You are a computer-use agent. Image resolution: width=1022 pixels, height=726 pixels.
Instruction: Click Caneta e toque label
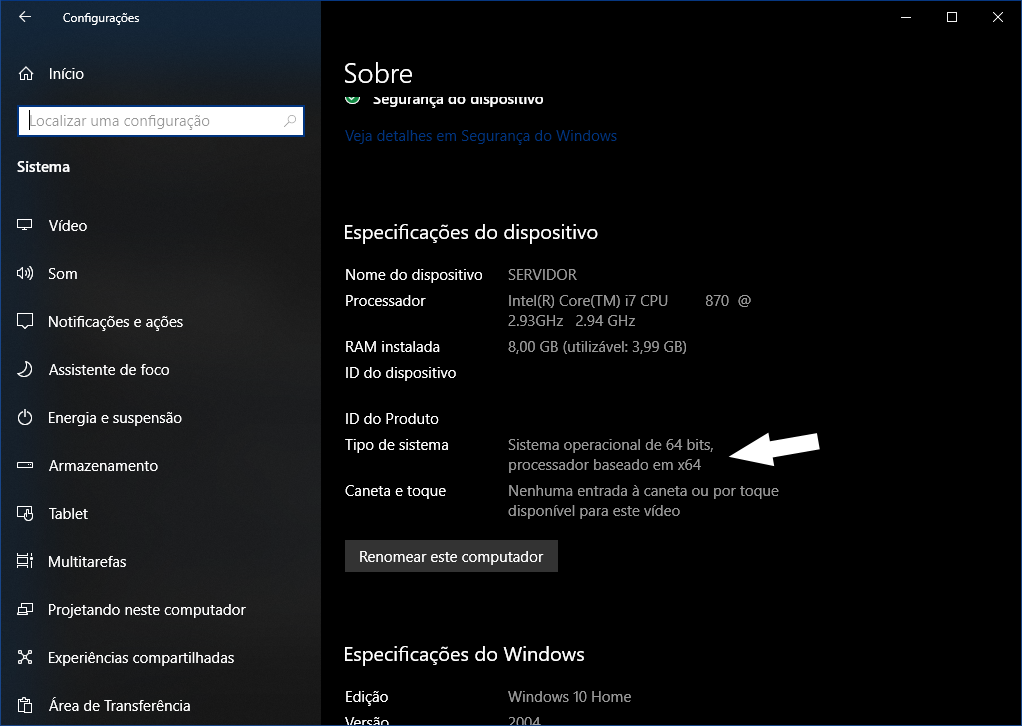[395, 491]
